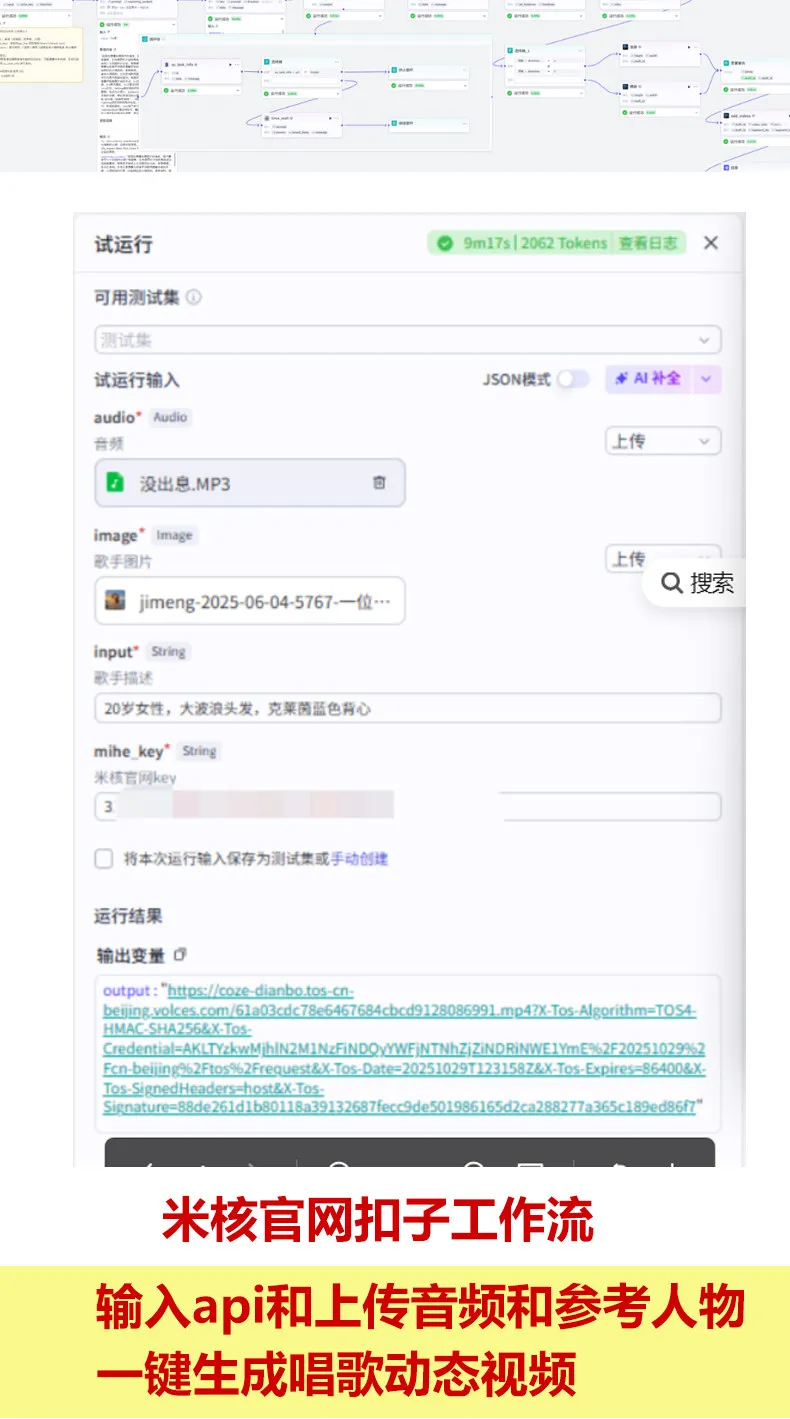The width and height of the screenshot is (790, 1419).
Task: Copy output variable with icon beside 输出变量
Action: (180, 954)
